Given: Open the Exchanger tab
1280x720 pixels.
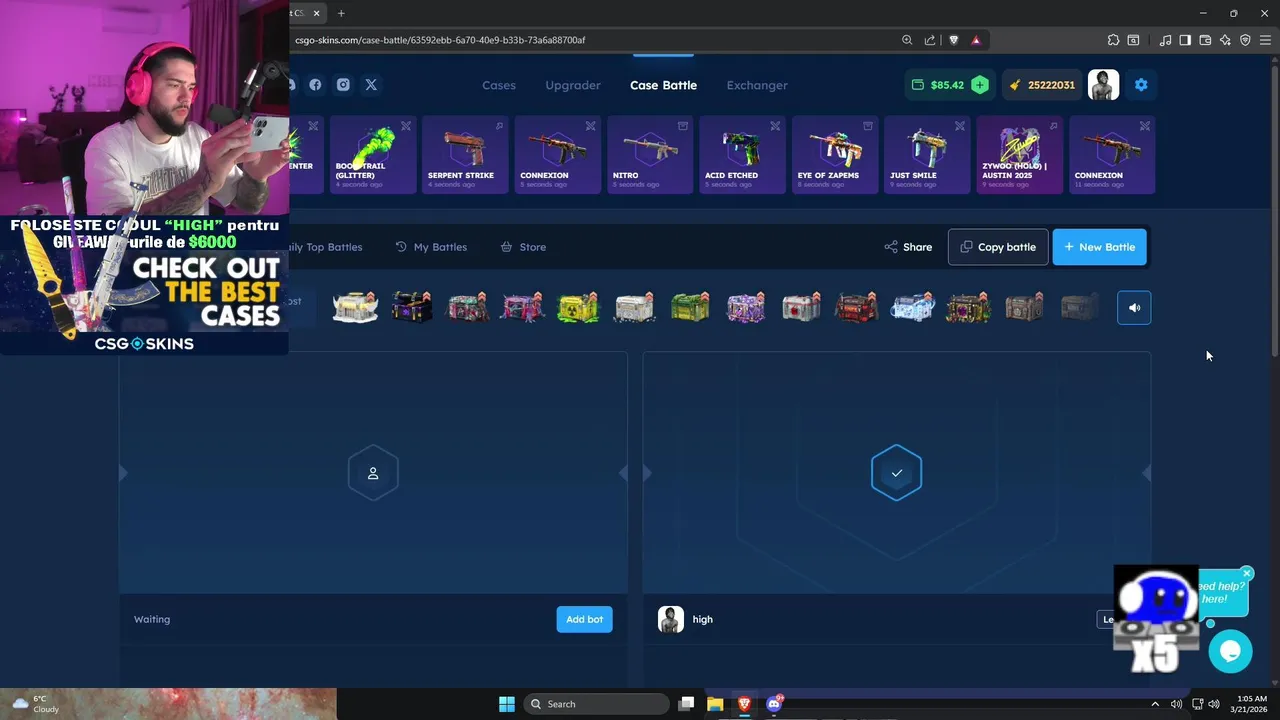Looking at the screenshot, I should (x=757, y=85).
